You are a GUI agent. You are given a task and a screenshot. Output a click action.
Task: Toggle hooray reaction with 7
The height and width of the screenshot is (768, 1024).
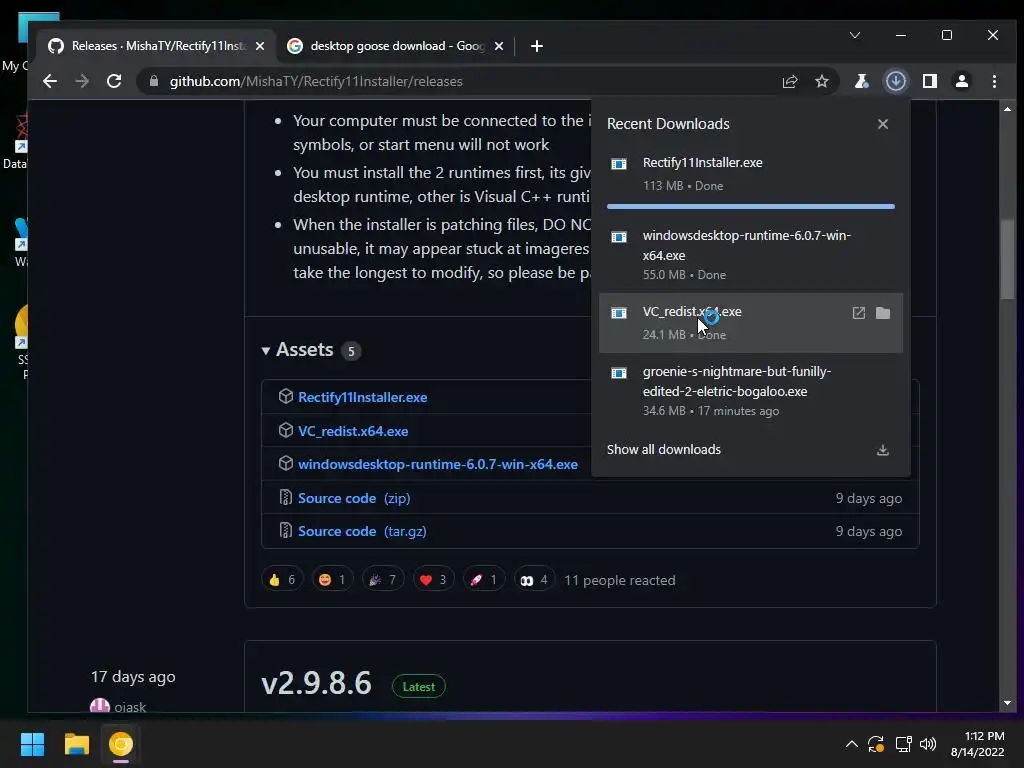[383, 580]
